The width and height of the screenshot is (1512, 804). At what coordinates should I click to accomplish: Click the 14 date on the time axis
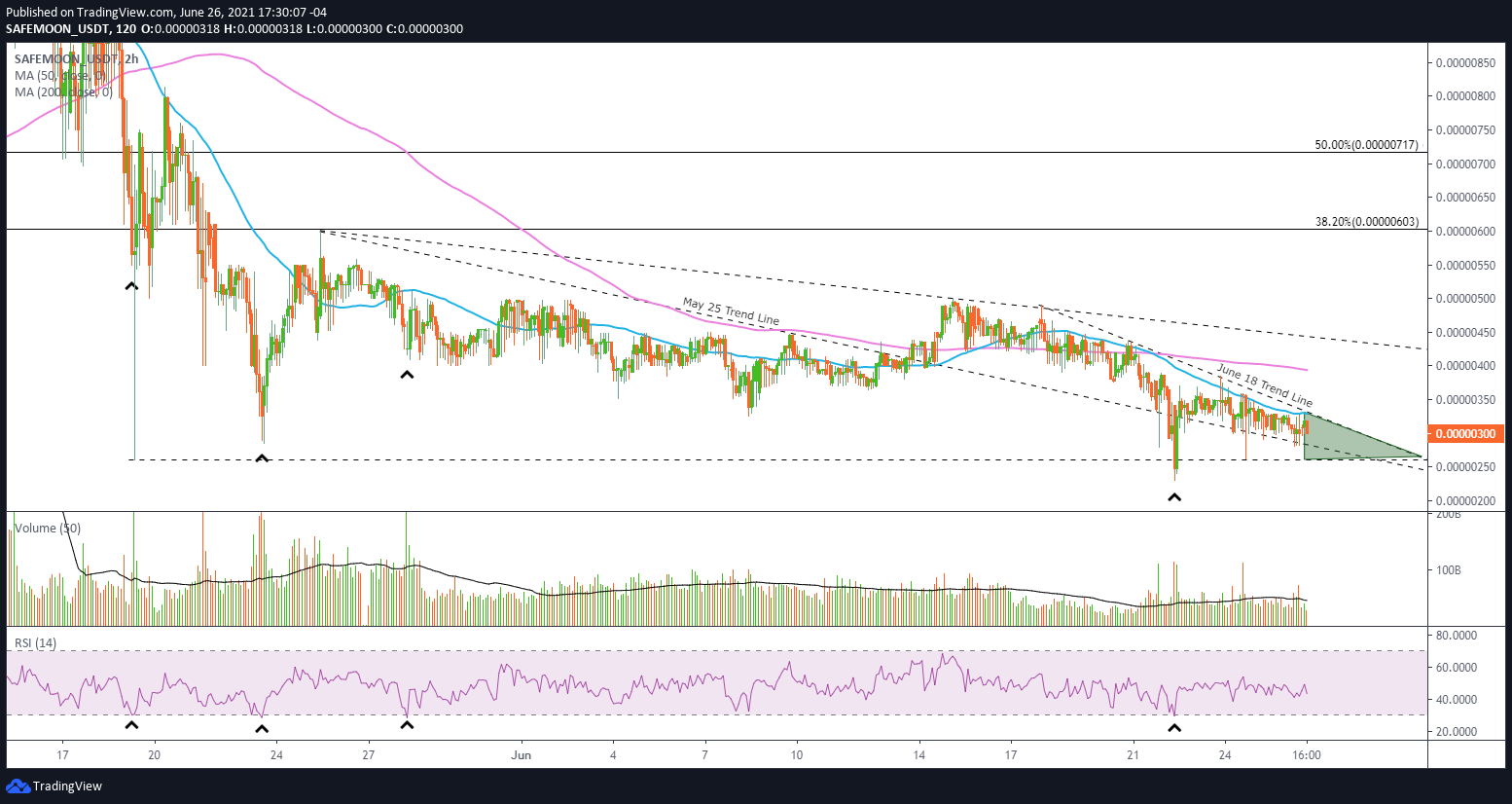918,755
